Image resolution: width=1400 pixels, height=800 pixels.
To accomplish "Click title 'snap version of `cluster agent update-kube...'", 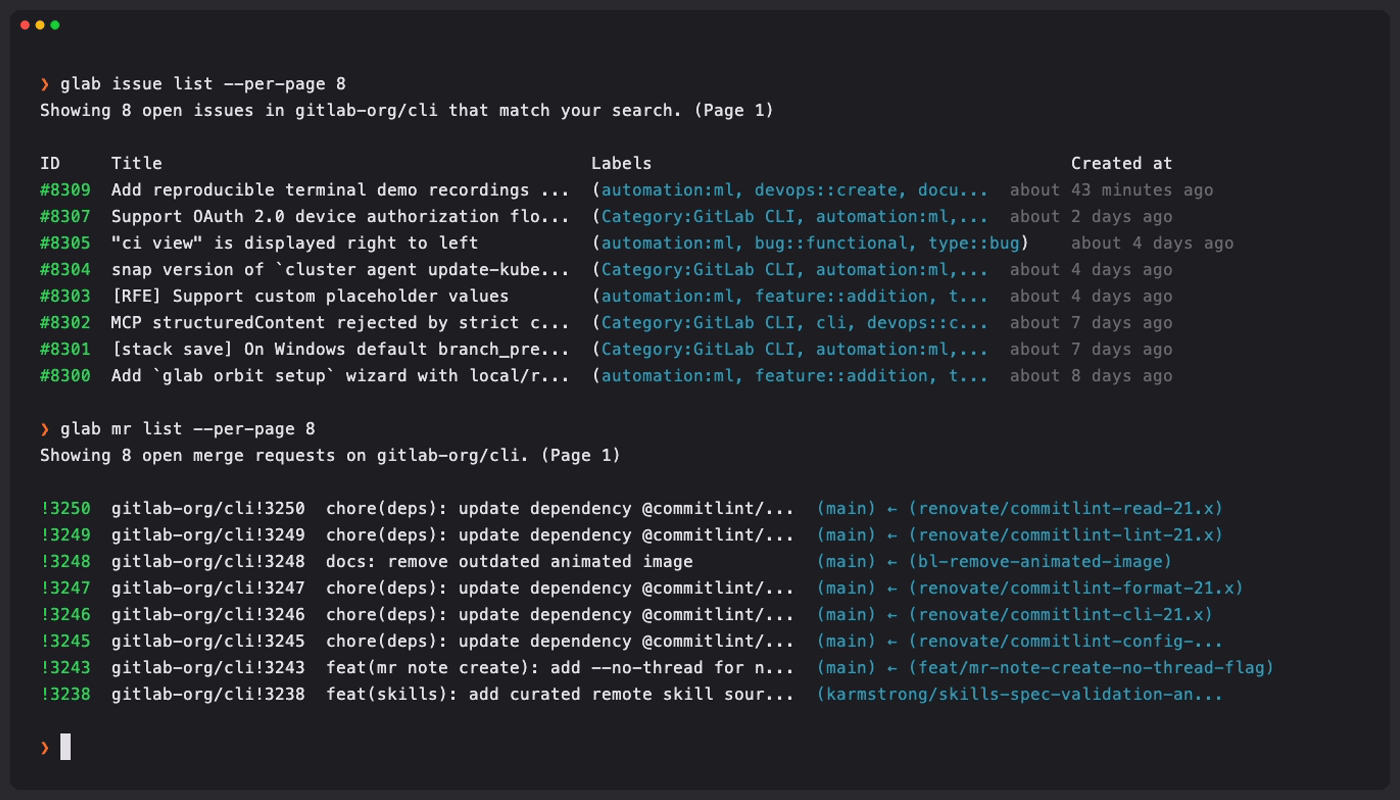I will pyautogui.click(x=340, y=270).
